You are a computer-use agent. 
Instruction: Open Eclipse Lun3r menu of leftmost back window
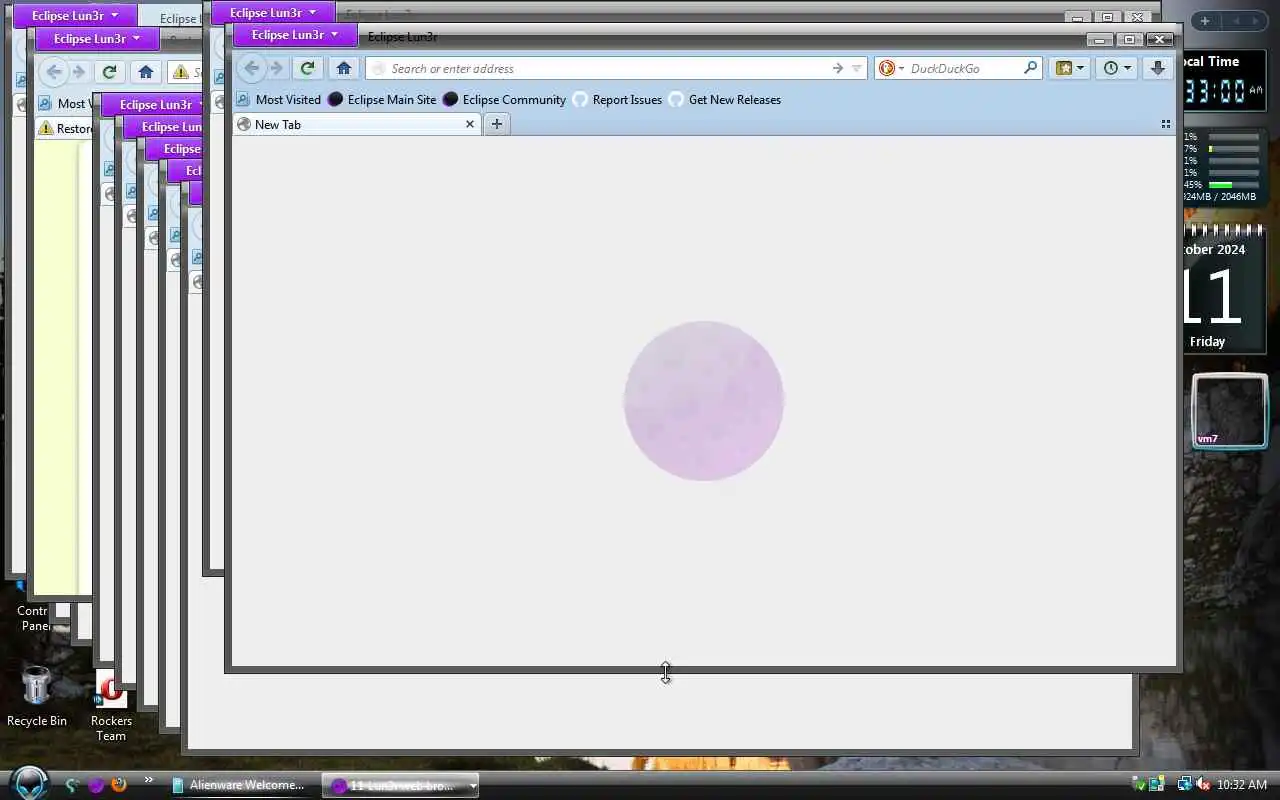point(75,15)
